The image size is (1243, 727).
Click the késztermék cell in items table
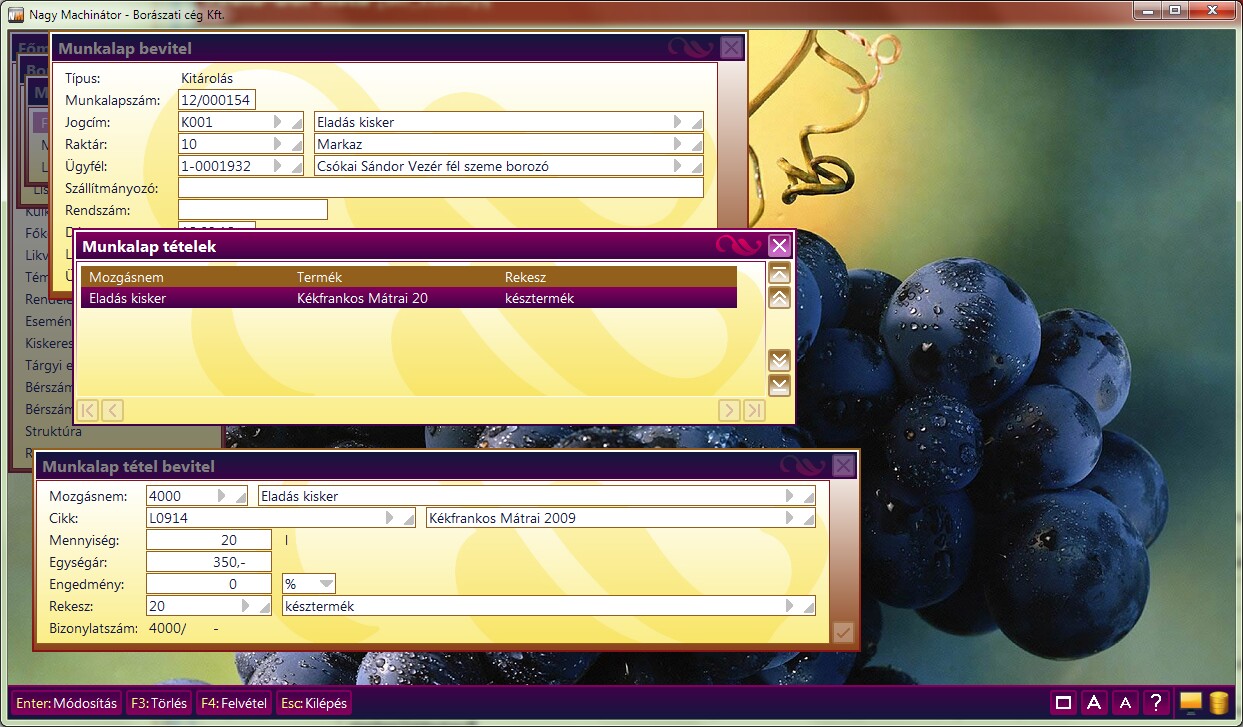point(539,298)
